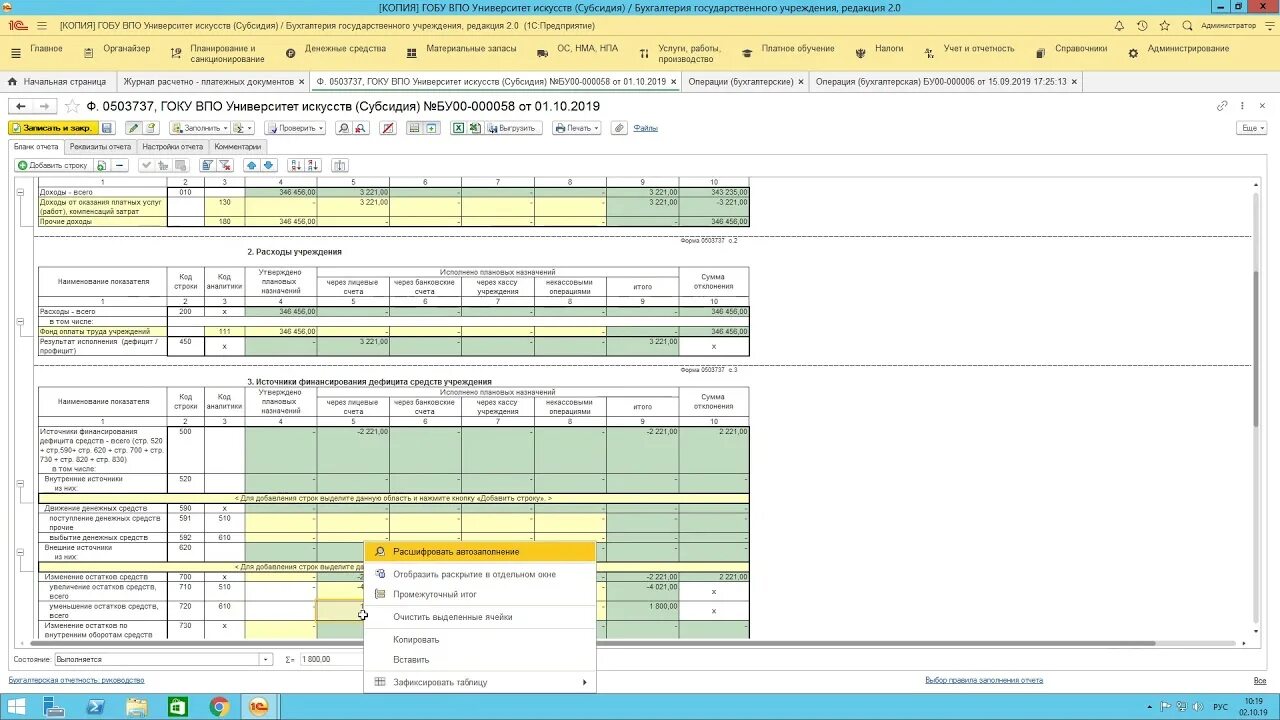Screen dimensions: 1280x720
Task: Open notifications bell icon
Action: [1120, 25]
